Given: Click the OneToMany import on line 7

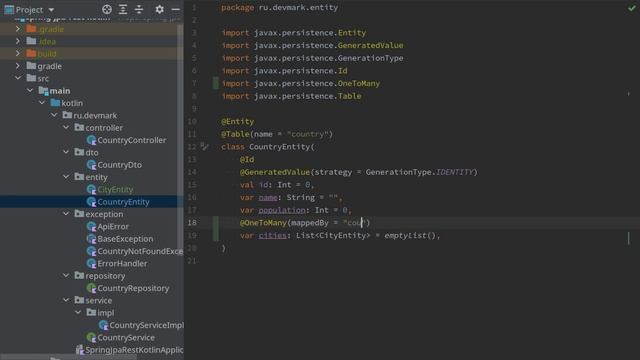Looking at the screenshot, I should pos(358,83).
